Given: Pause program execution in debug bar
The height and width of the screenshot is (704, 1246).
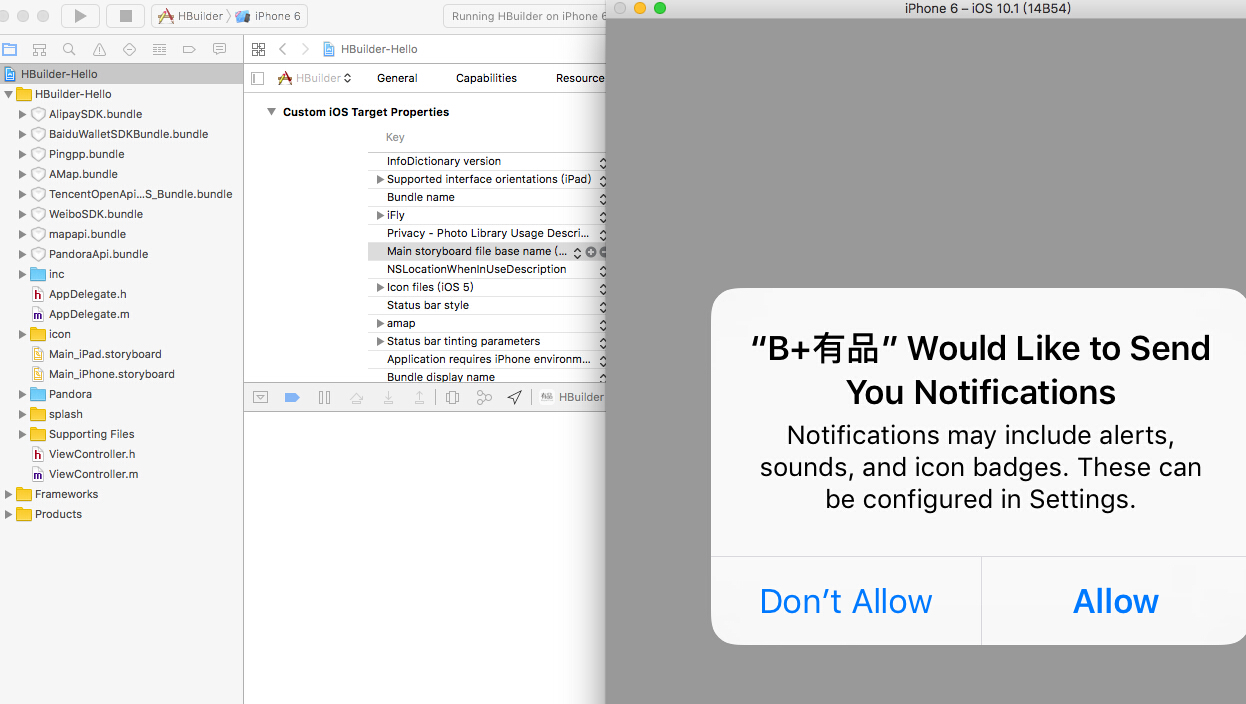Looking at the screenshot, I should (x=324, y=397).
